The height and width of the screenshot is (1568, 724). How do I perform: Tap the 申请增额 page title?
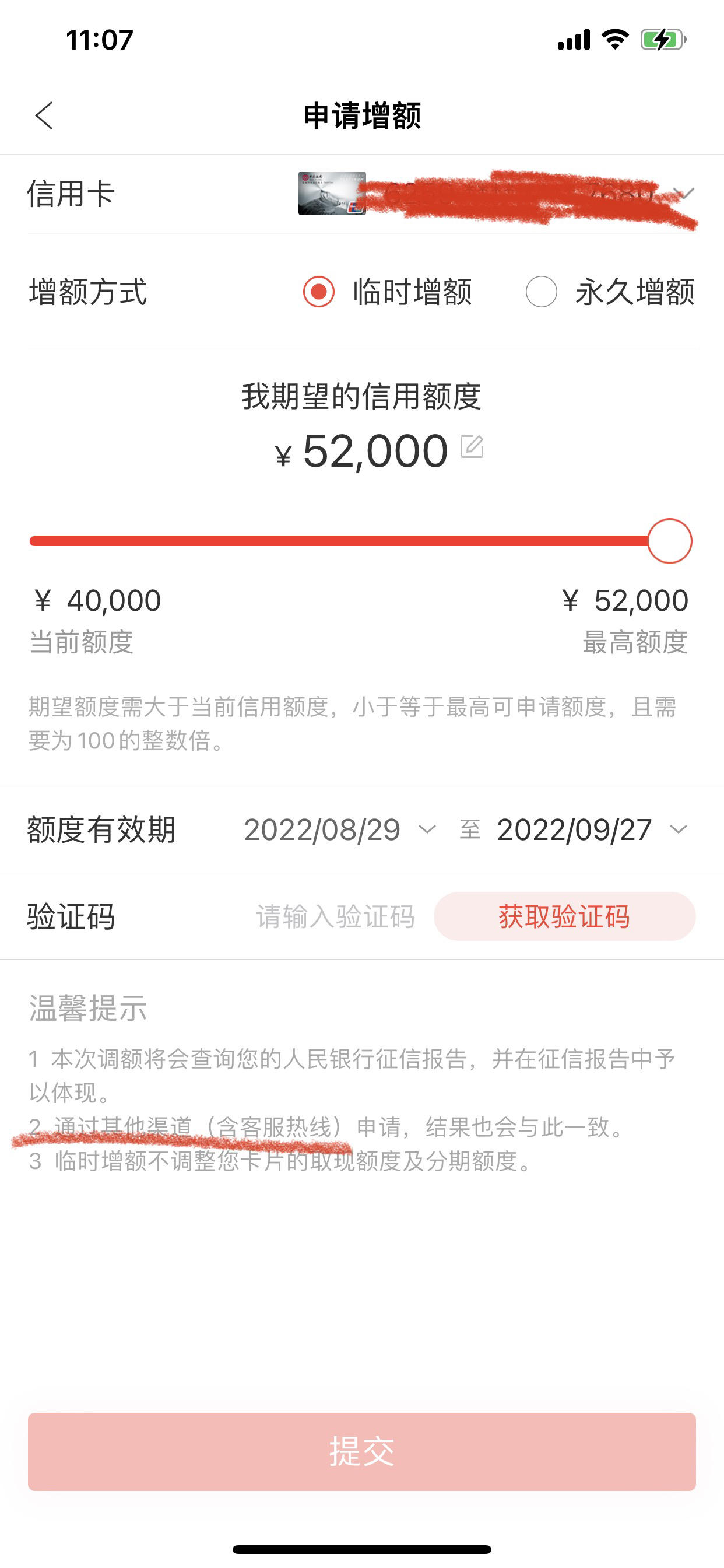[x=362, y=116]
